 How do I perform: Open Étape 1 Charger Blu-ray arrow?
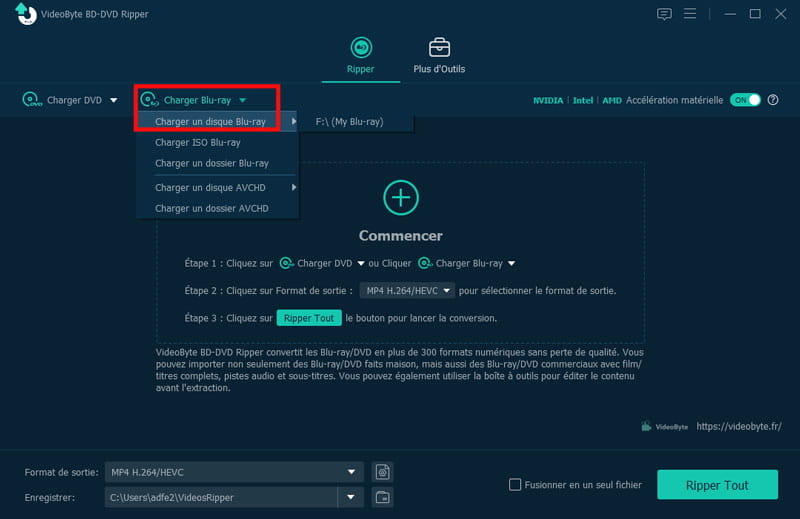[x=511, y=263]
